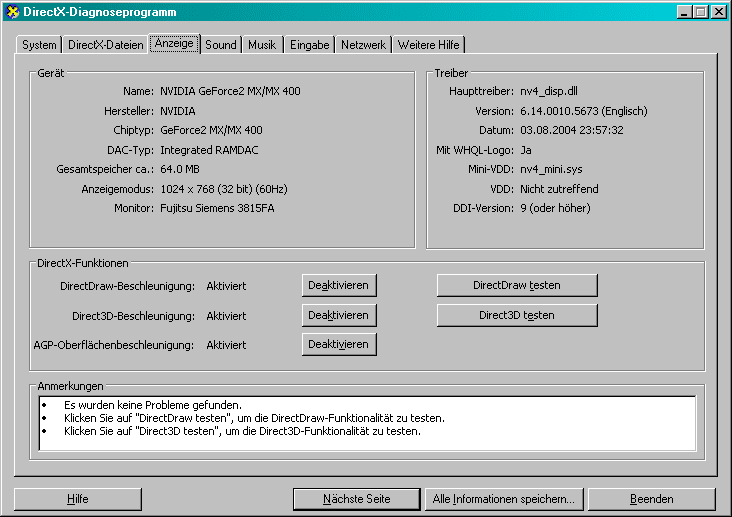
Task: Click Aktiviert status beside Direct3D-Beschleunigung
Action: click(x=226, y=316)
